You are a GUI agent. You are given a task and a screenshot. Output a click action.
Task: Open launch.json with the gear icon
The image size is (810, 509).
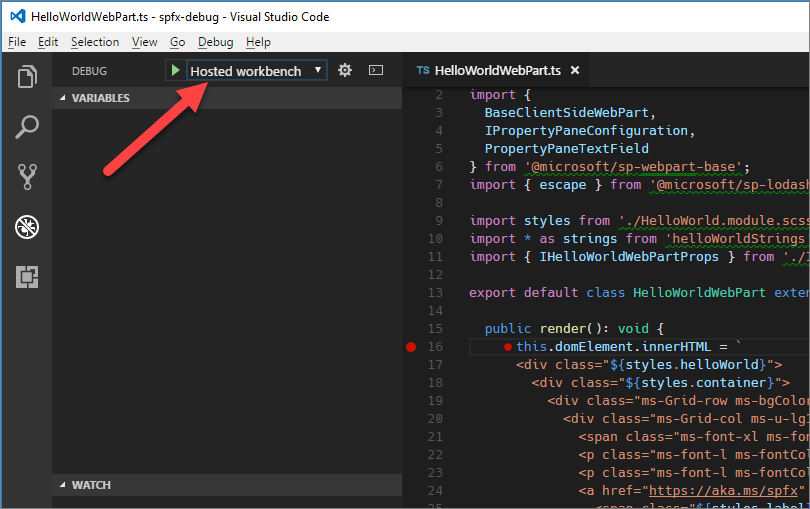point(345,70)
